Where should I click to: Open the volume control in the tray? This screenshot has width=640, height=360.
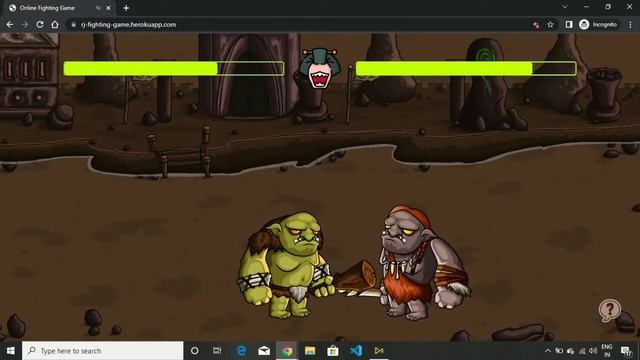coord(593,351)
